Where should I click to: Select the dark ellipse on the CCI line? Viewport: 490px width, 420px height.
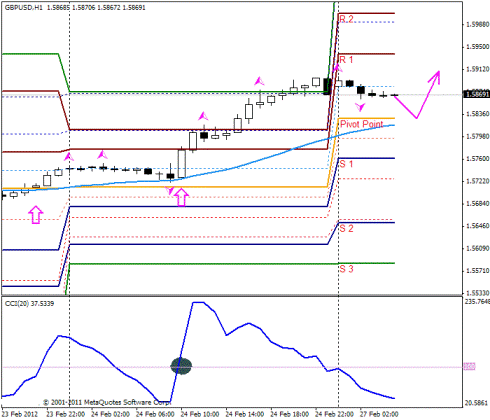click(181, 366)
